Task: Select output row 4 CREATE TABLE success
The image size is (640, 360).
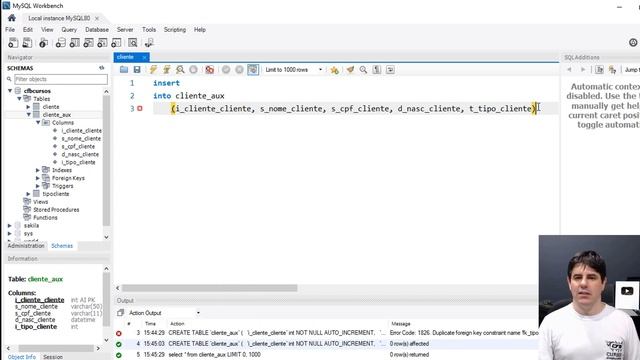Action: pyautogui.click(x=327, y=344)
